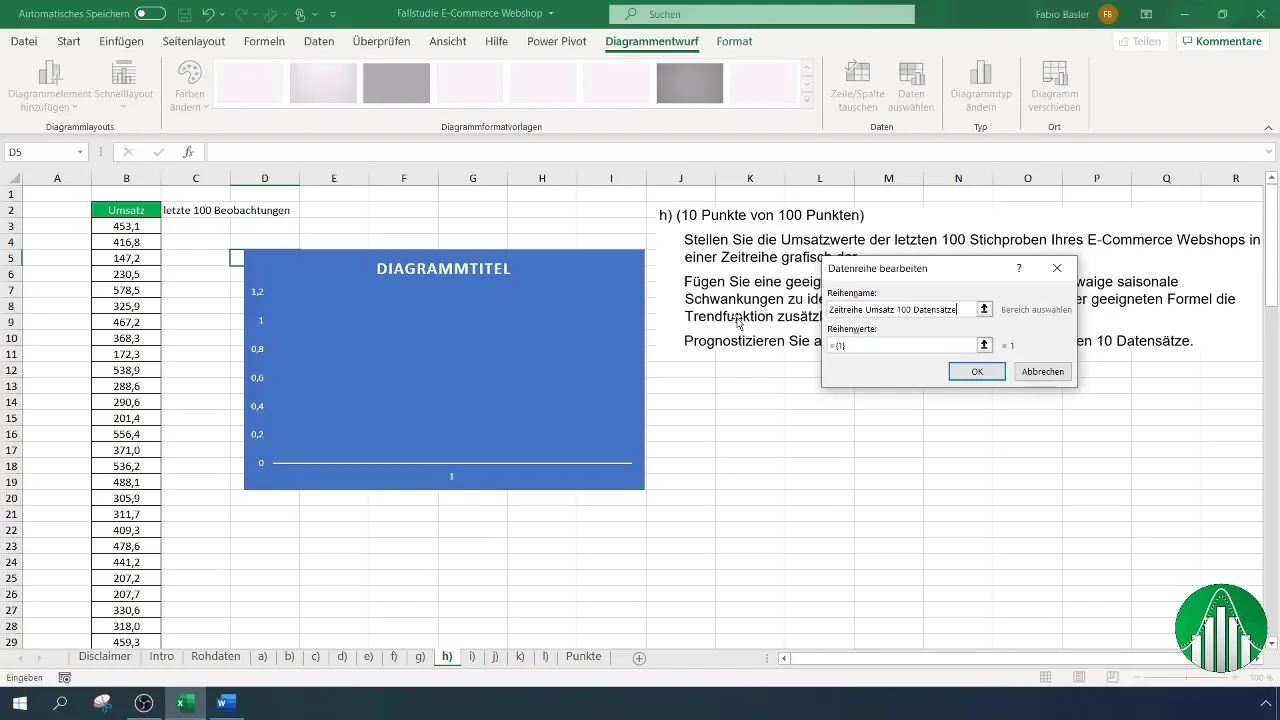This screenshot has height=720, width=1280.
Task: Switch to the Format ribbon tab
Action: click(x=734, y=41)
